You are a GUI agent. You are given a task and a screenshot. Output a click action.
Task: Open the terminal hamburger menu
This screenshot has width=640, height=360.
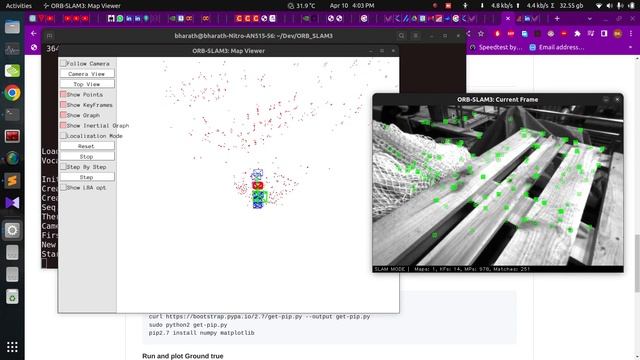pos(416,36)
